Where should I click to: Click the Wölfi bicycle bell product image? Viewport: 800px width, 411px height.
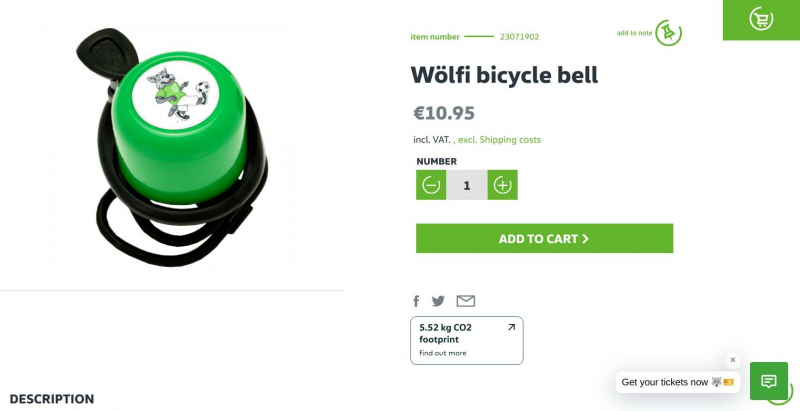coord(172,147)
